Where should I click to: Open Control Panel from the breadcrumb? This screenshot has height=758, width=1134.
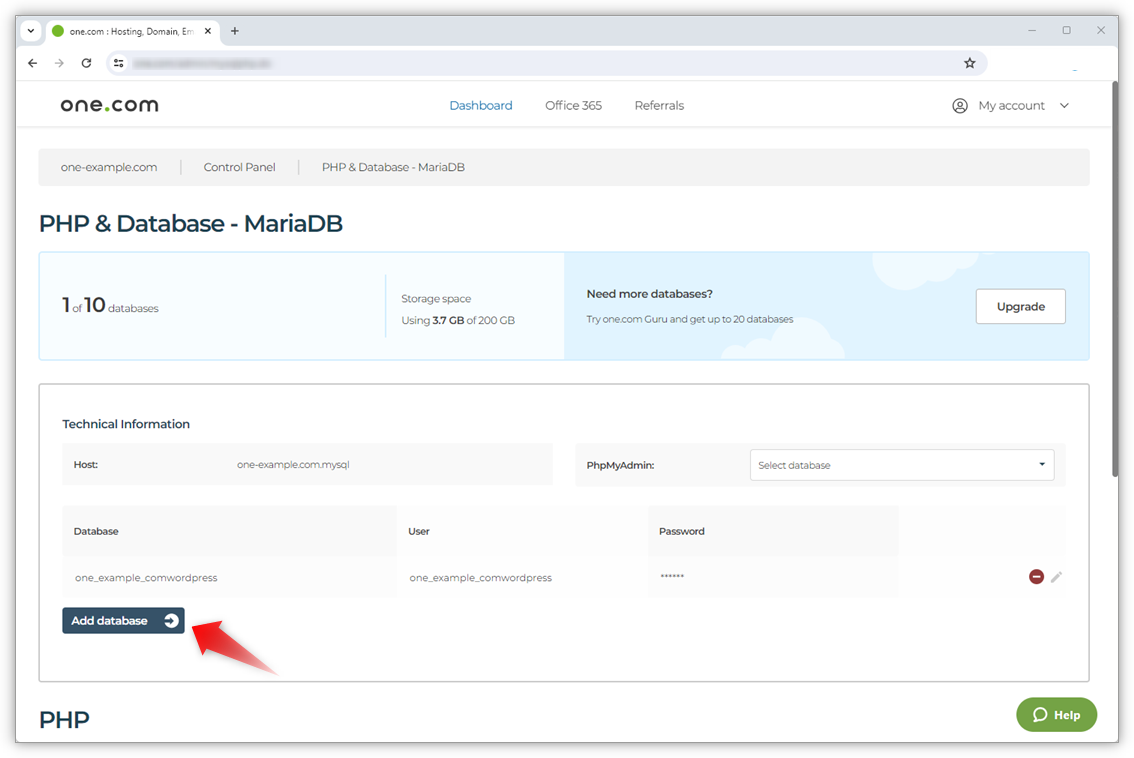(239, 167)
